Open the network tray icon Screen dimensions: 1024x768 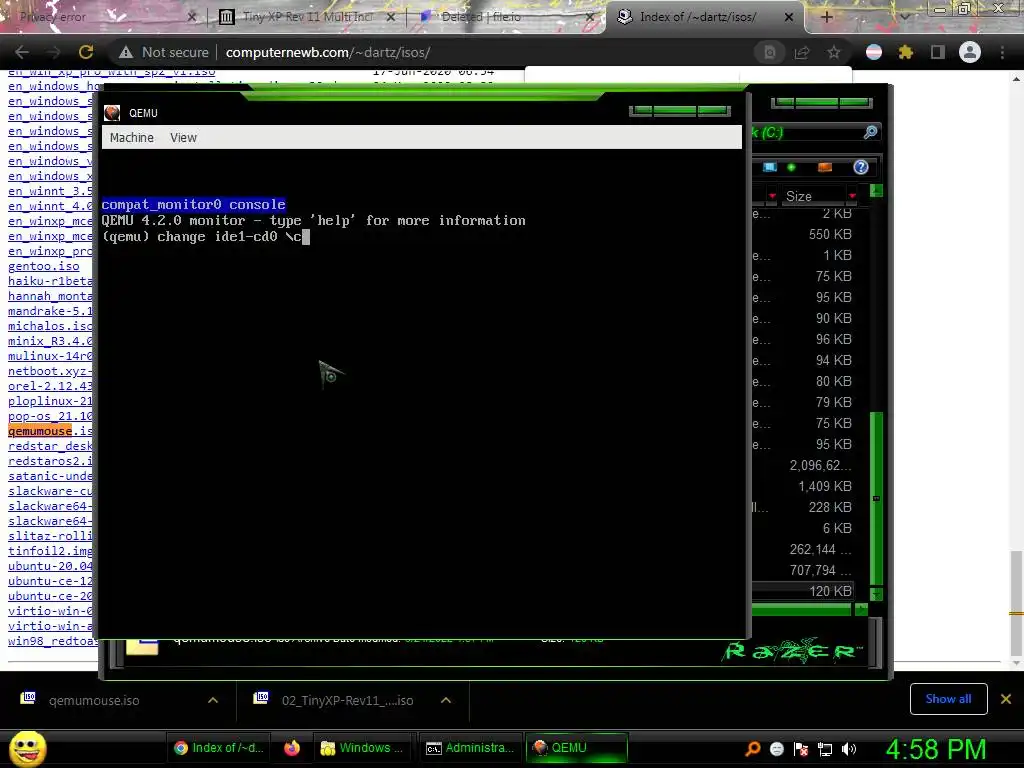[x=825, y=749]
